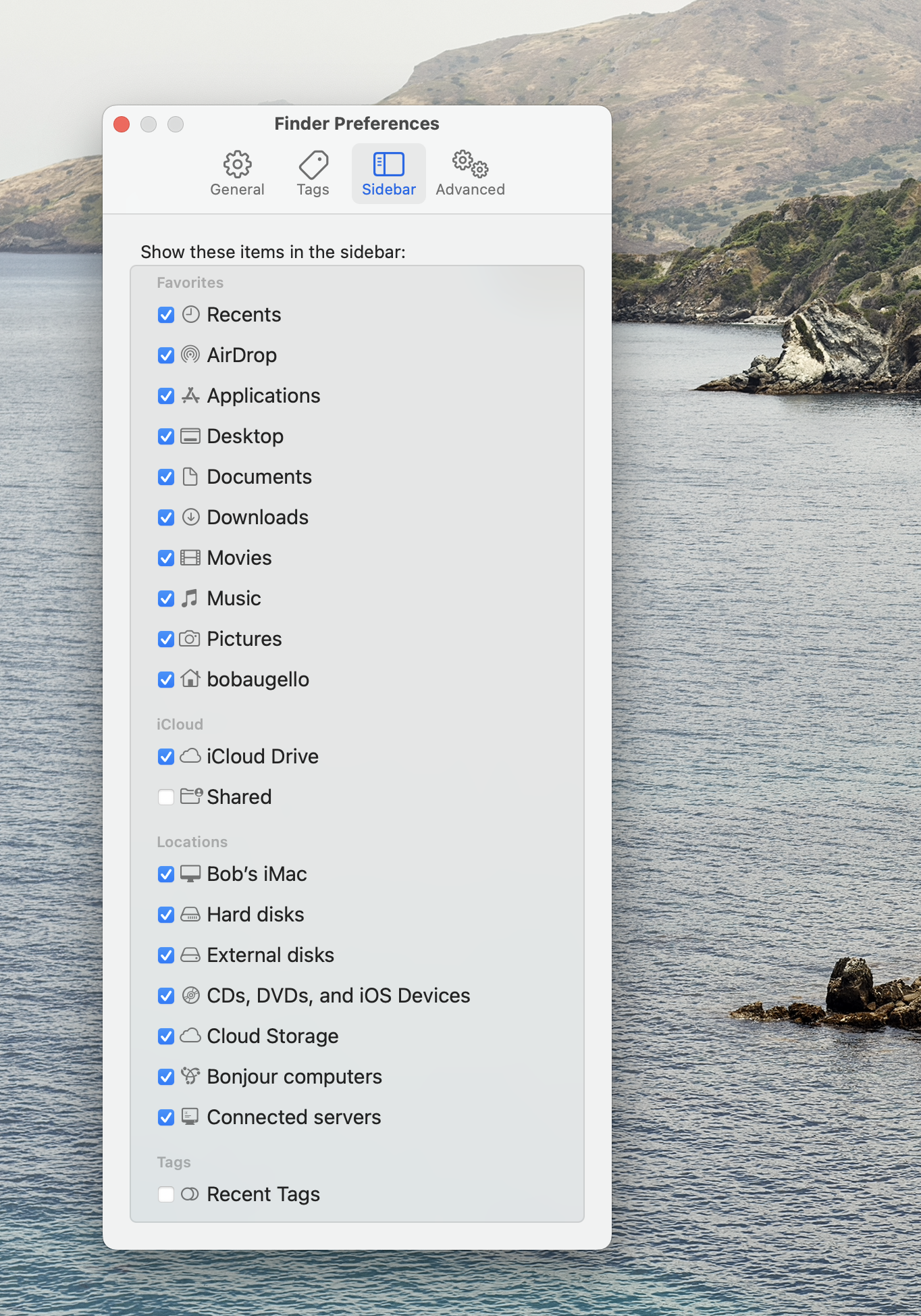Uncheck the Applications checkbox
This screenshot has width=921, height=1316.
point(166,396)
